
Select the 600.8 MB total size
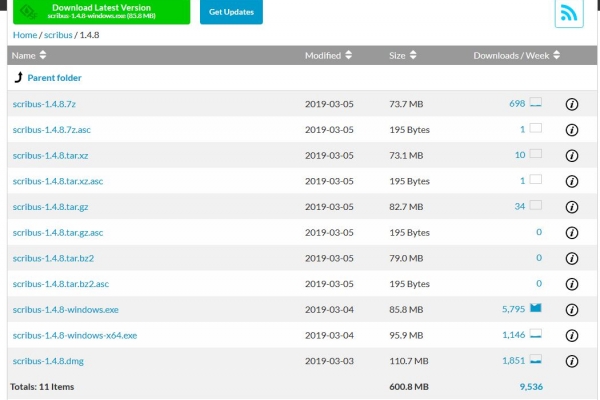pyautogui.click(x=409, y=387)
